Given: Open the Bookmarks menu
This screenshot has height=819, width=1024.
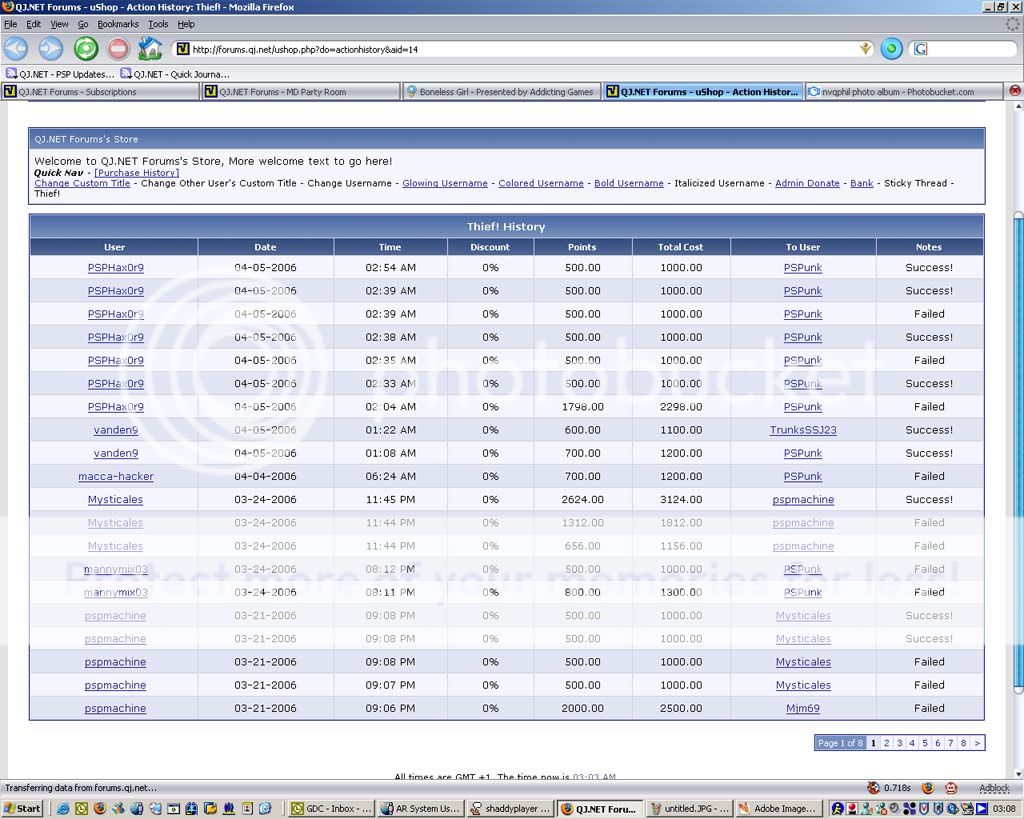Looking at the screenshot, I should coord(118,24).
